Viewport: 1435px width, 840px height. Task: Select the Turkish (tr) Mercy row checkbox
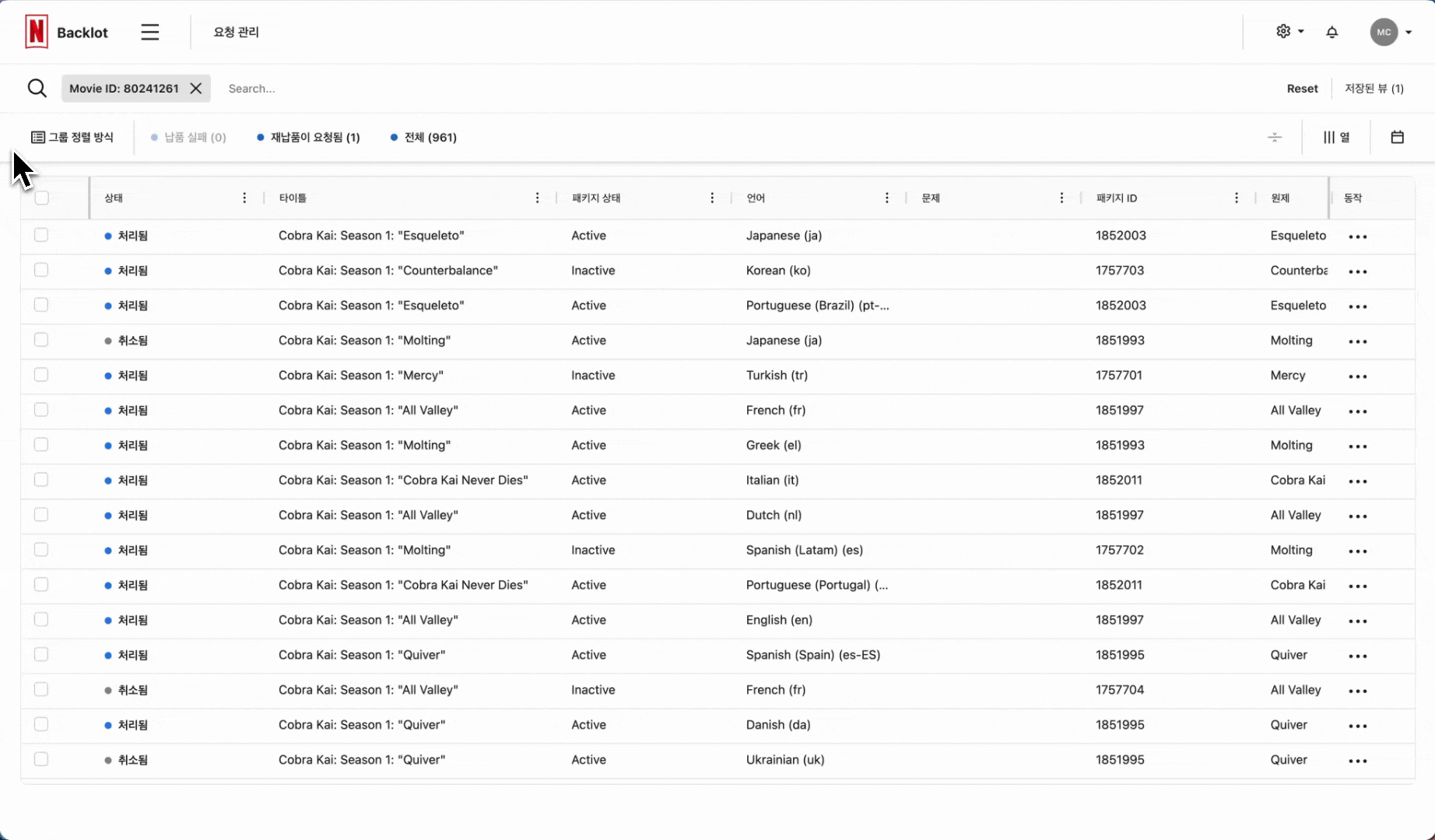point(41,375)
